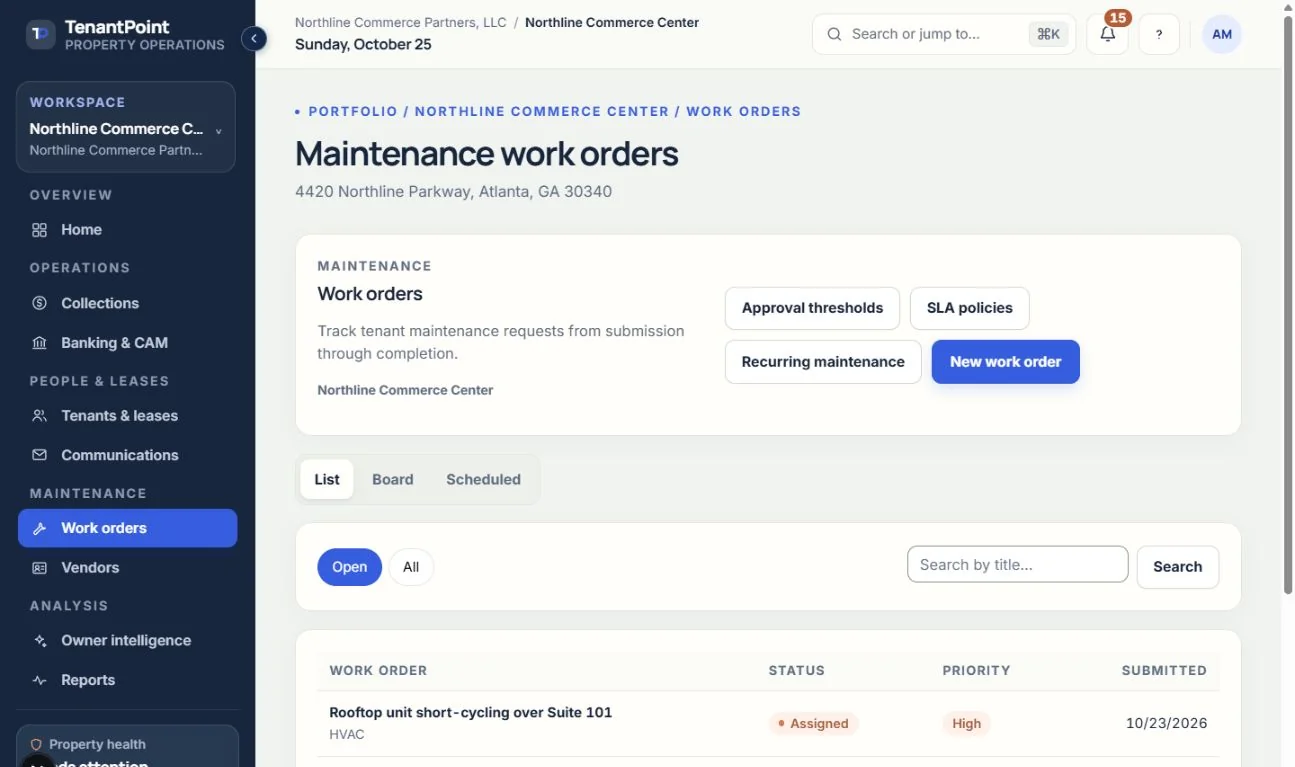Open Recurring maintenance

pos(823,362)
